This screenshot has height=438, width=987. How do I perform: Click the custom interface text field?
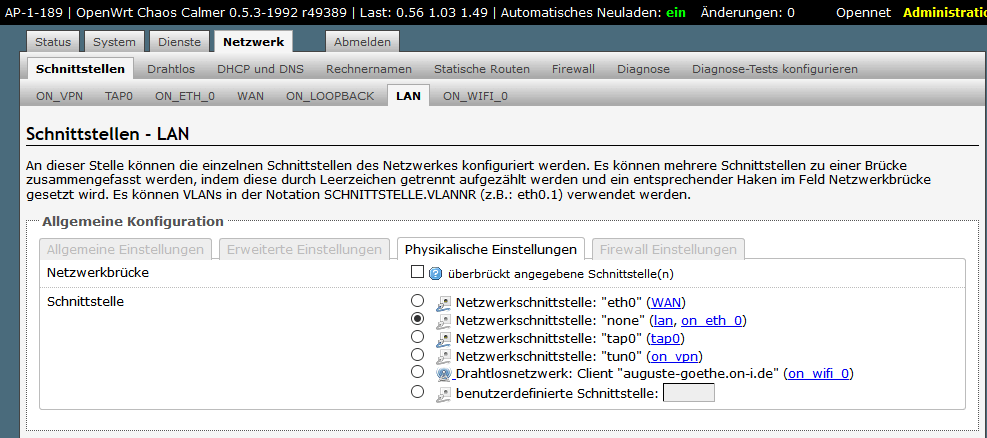click(689, 393)
